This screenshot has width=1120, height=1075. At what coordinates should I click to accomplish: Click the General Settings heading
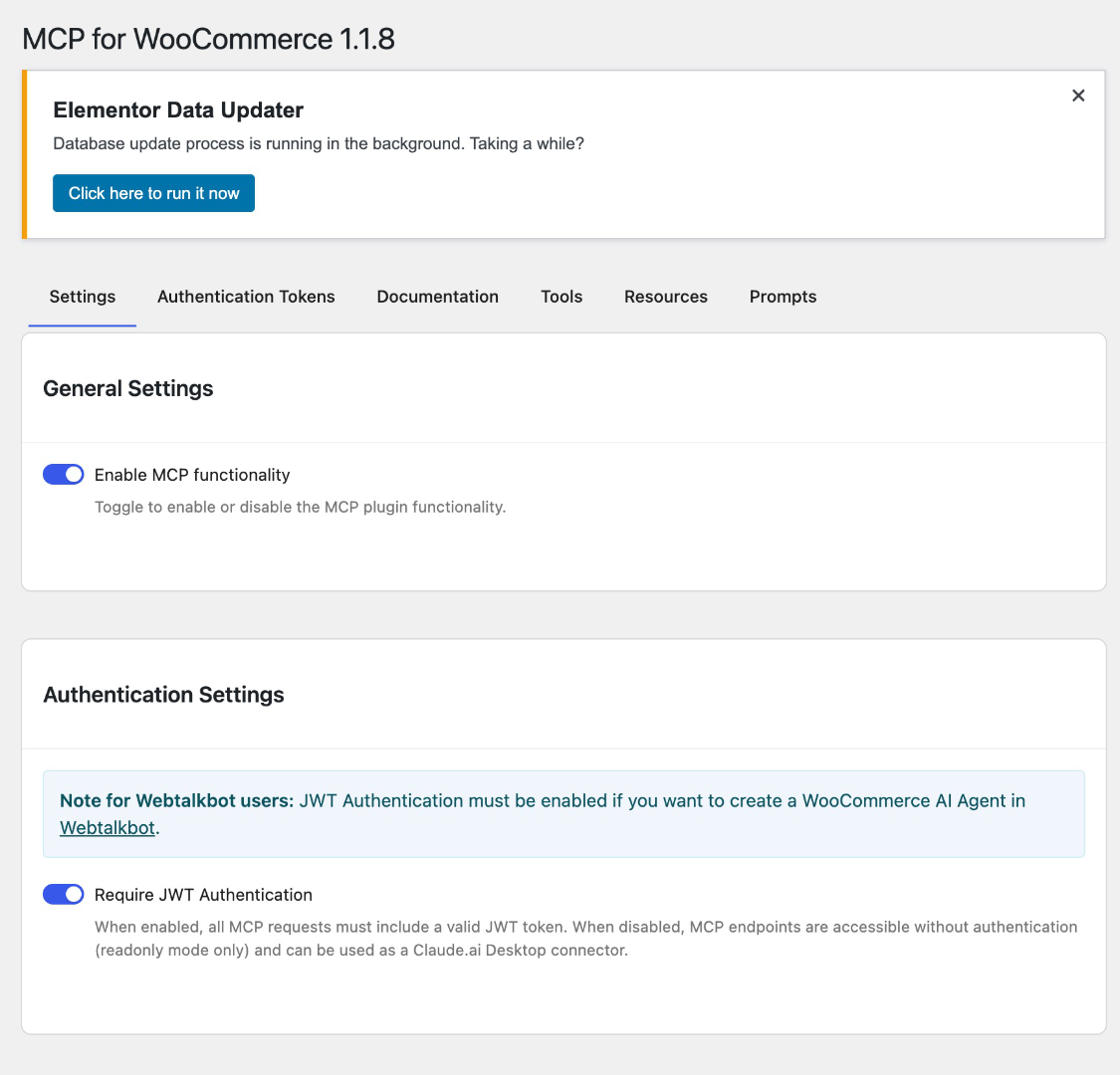click(128, 388)
